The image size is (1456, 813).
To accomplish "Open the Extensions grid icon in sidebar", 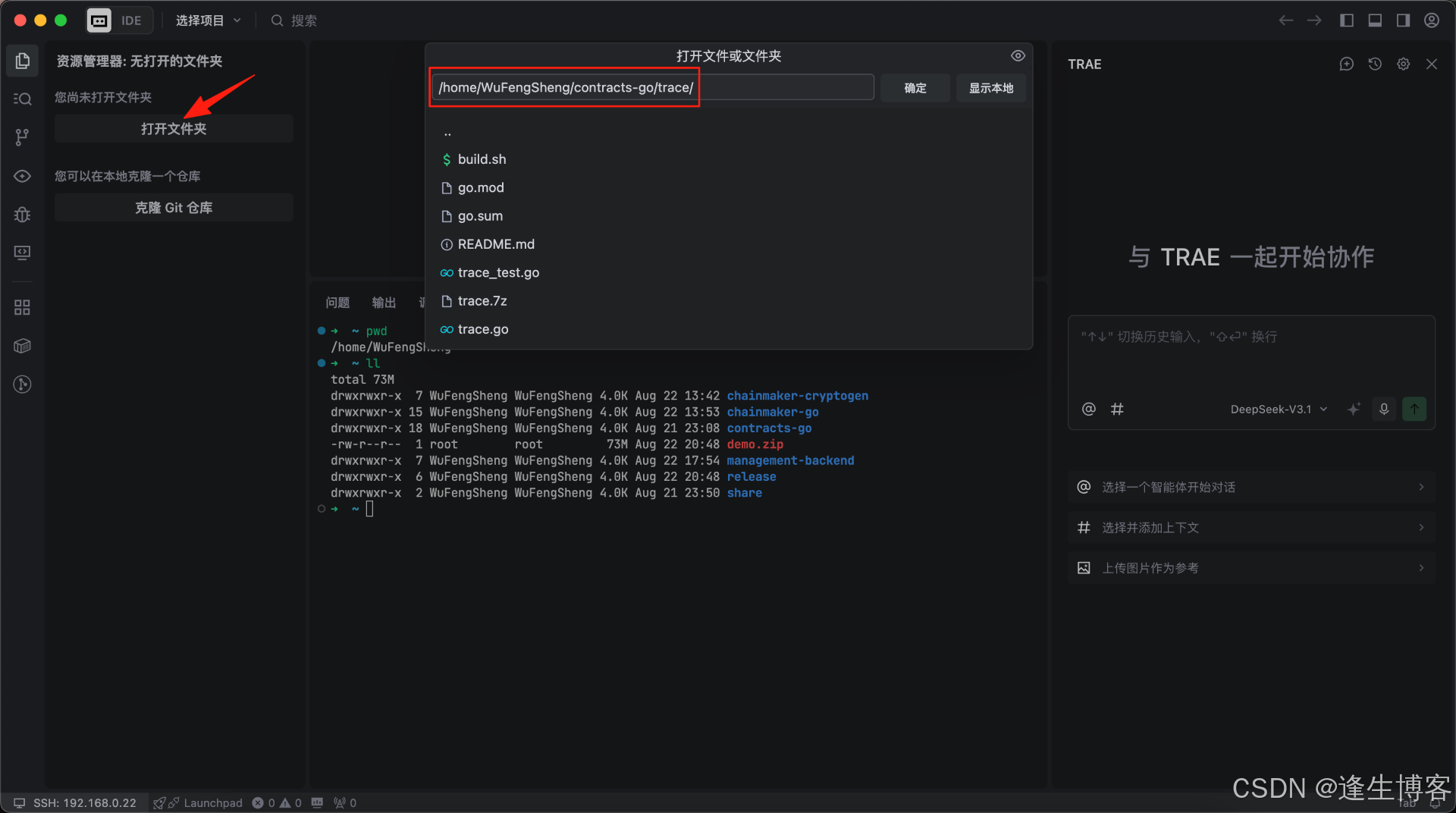I will click(x=23, y=307).
